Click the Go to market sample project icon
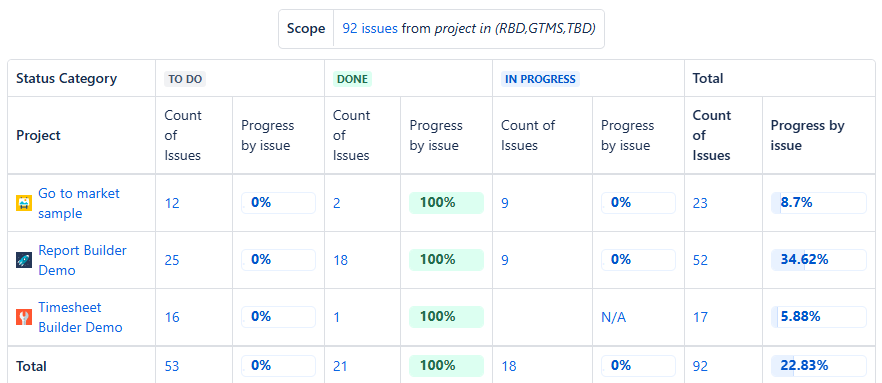Image resolution: width=882 pixels, height=383 pixels. tap(24, 203)
